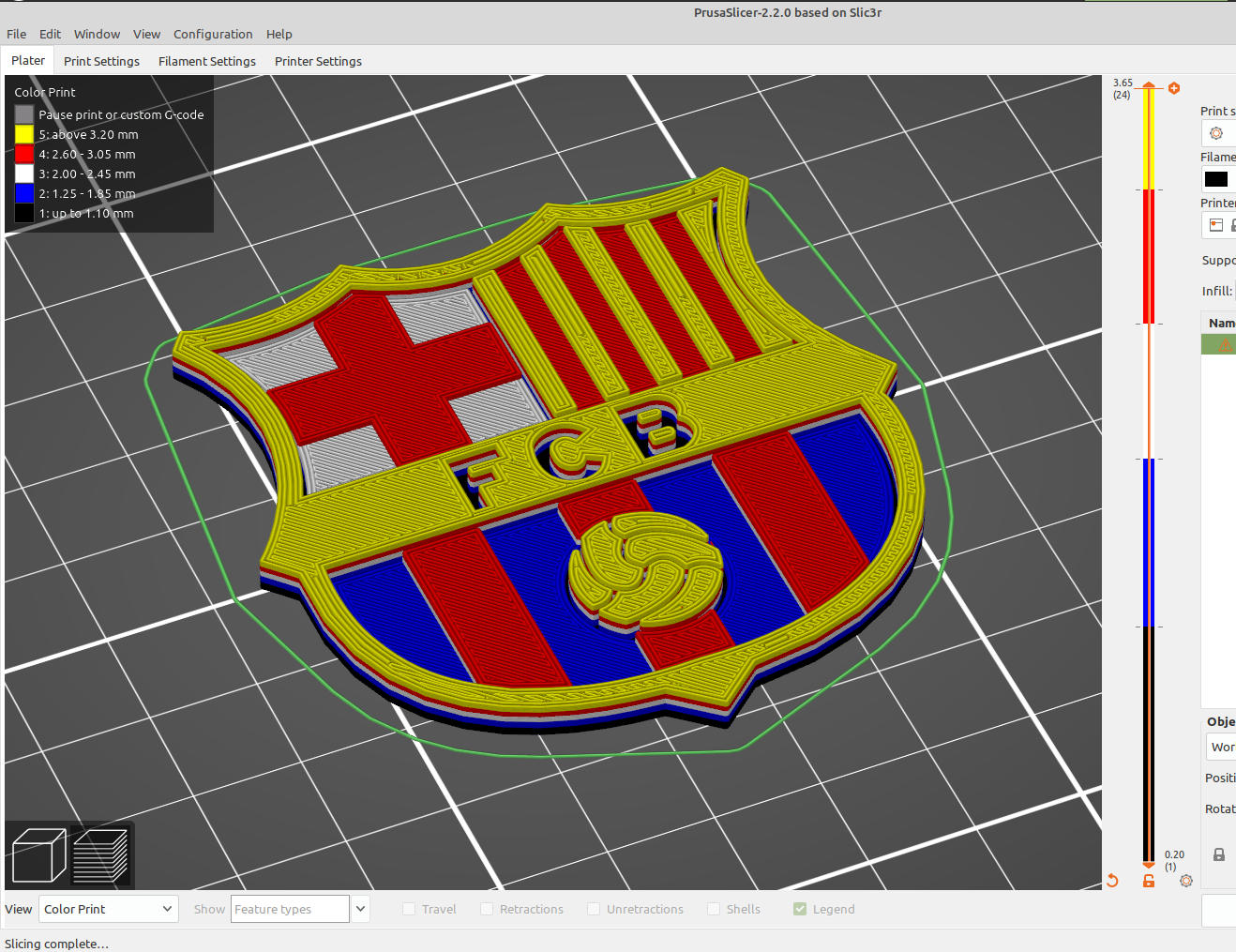
Task: Click the white legend swatch for color 3
Action: coord(24,174)
